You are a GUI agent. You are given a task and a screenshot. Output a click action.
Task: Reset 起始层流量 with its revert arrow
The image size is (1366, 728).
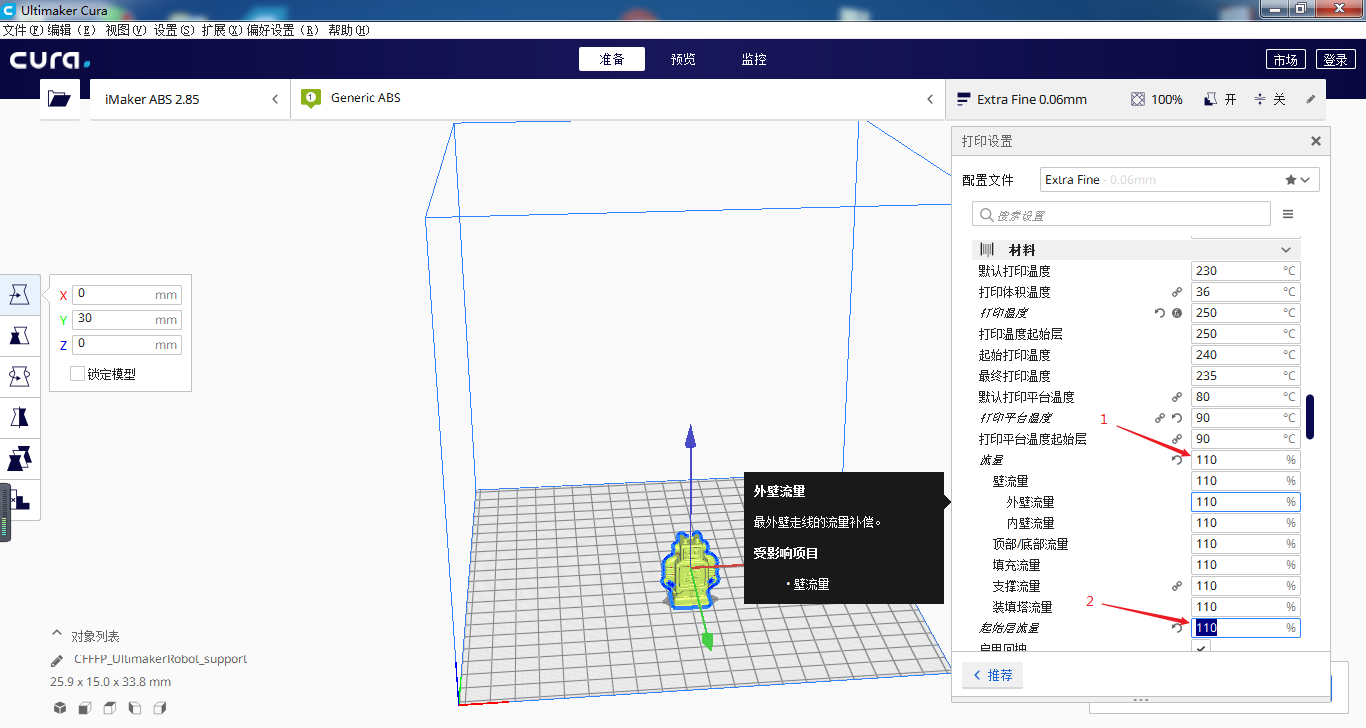pyautogui.click(x=1177, y=628)
